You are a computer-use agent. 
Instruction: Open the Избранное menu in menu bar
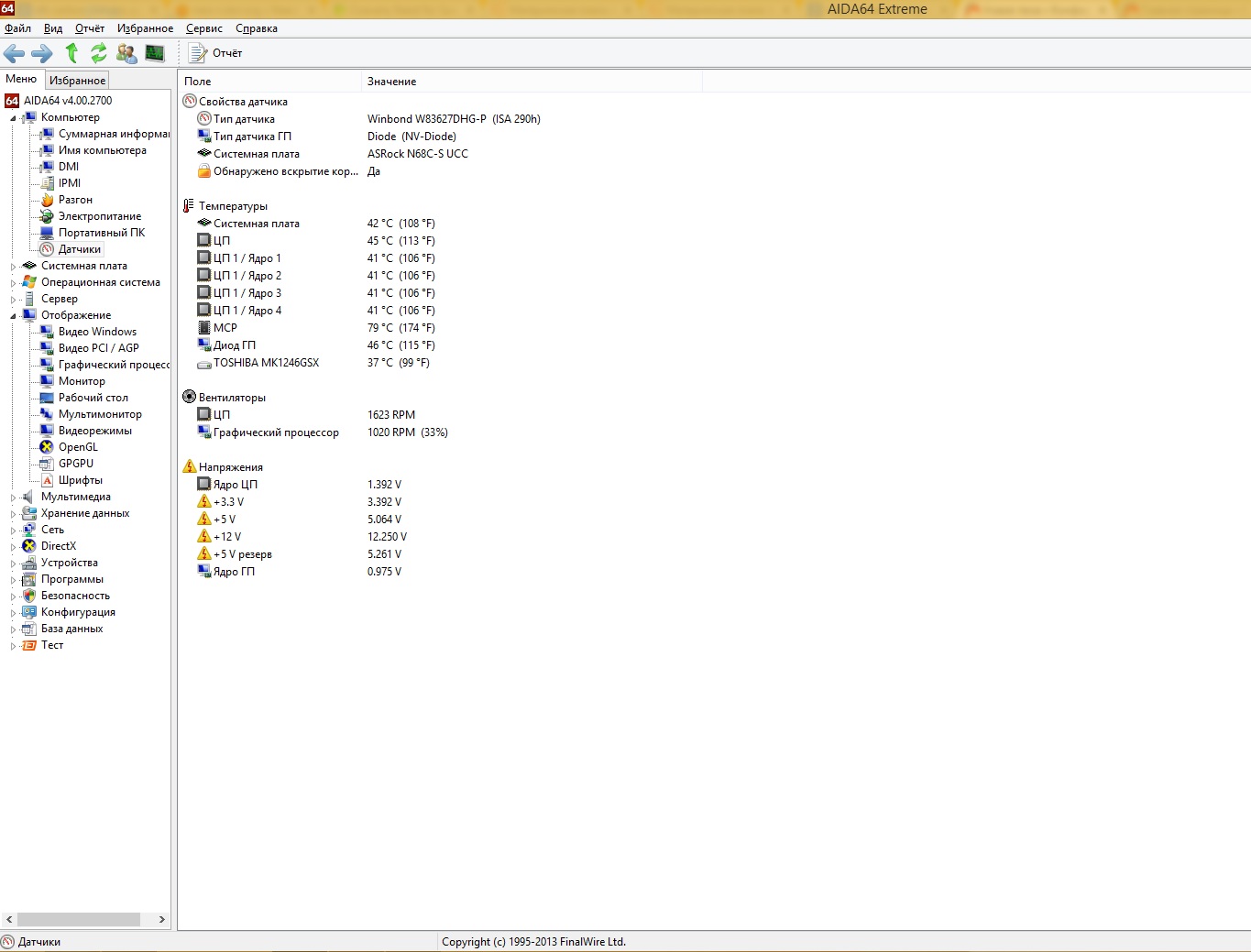(x=145, y=28)
